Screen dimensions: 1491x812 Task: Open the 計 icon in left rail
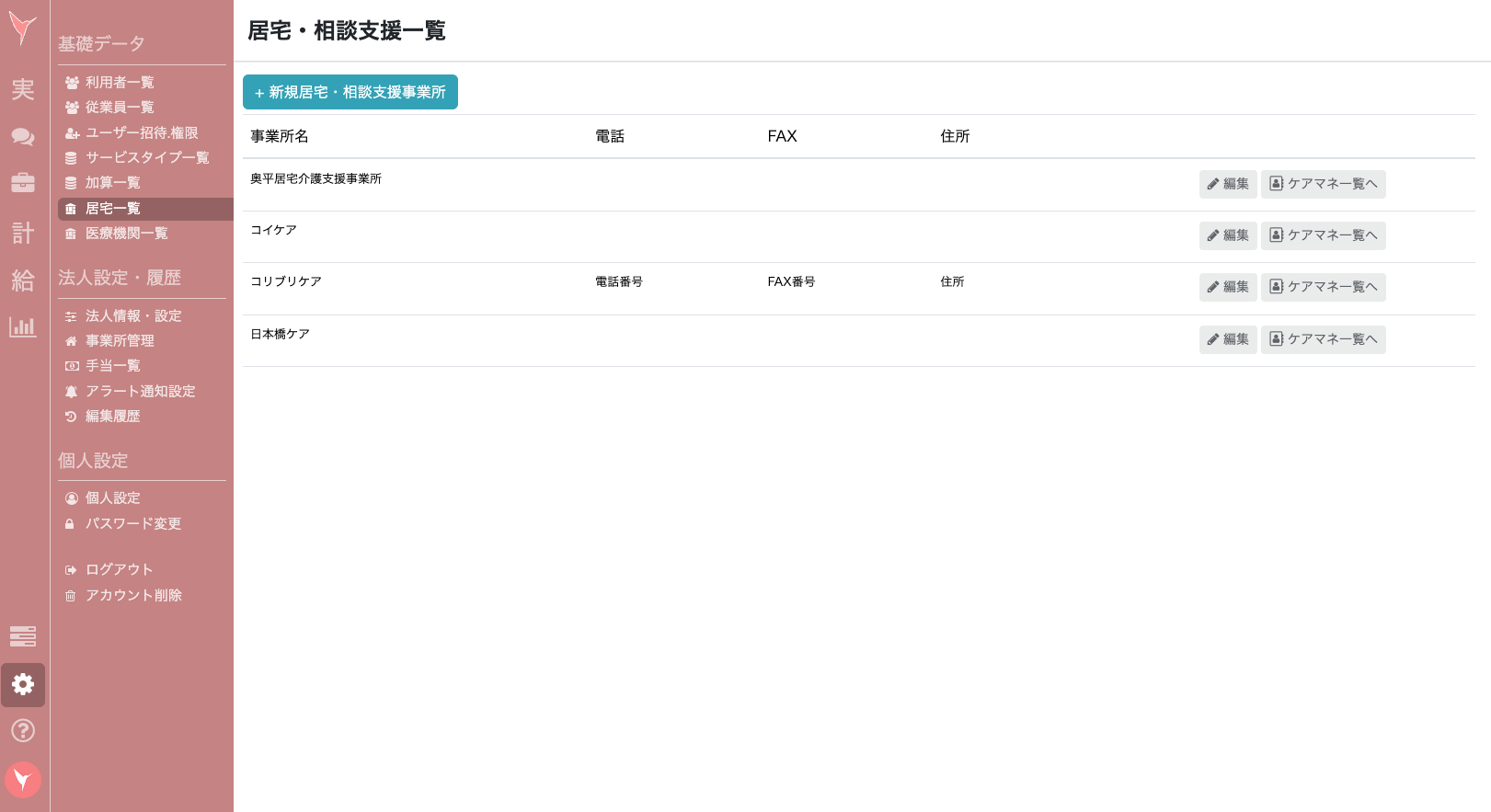pos(23,233)
